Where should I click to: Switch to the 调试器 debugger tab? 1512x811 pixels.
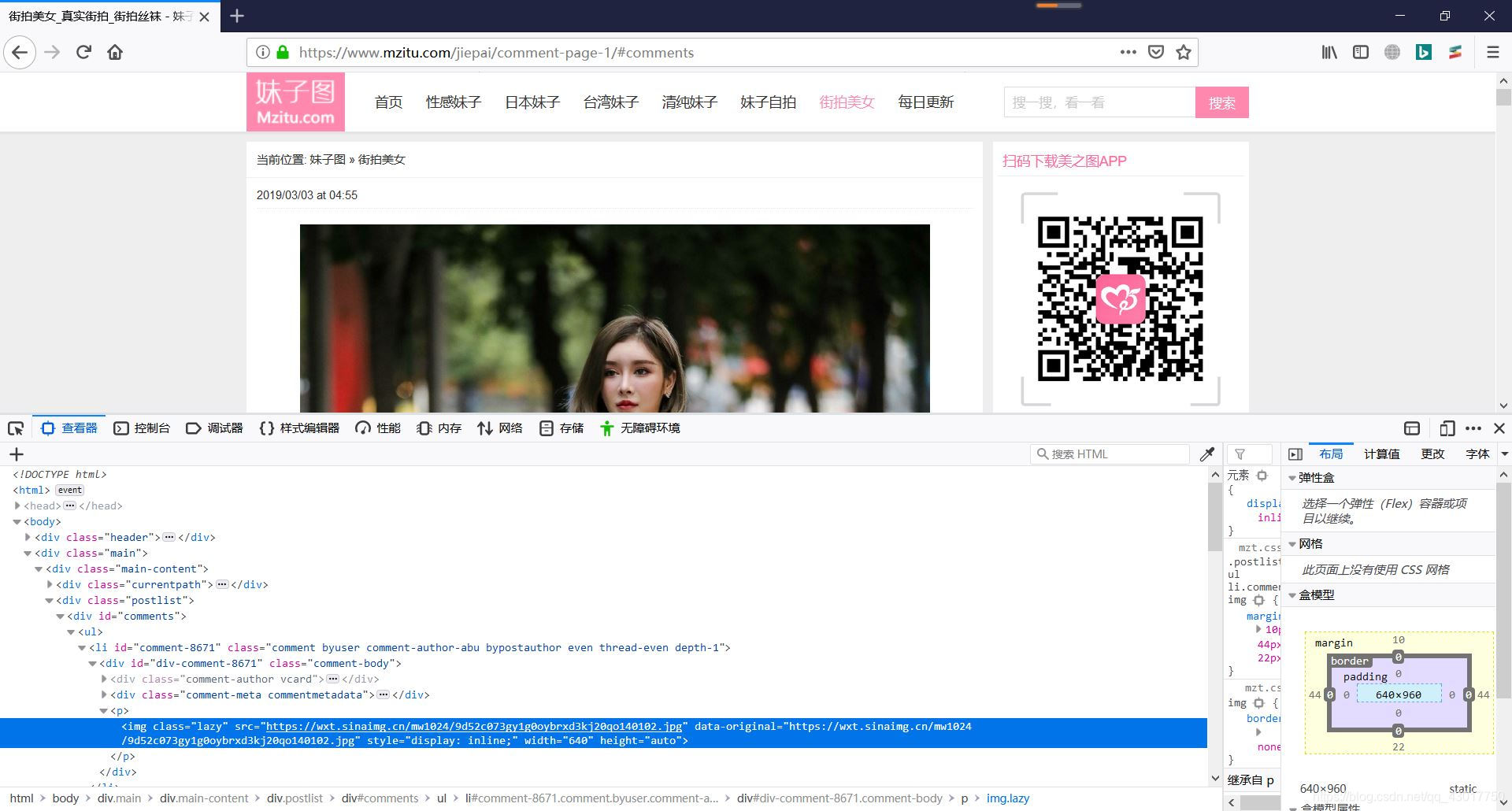coord(215,428)
